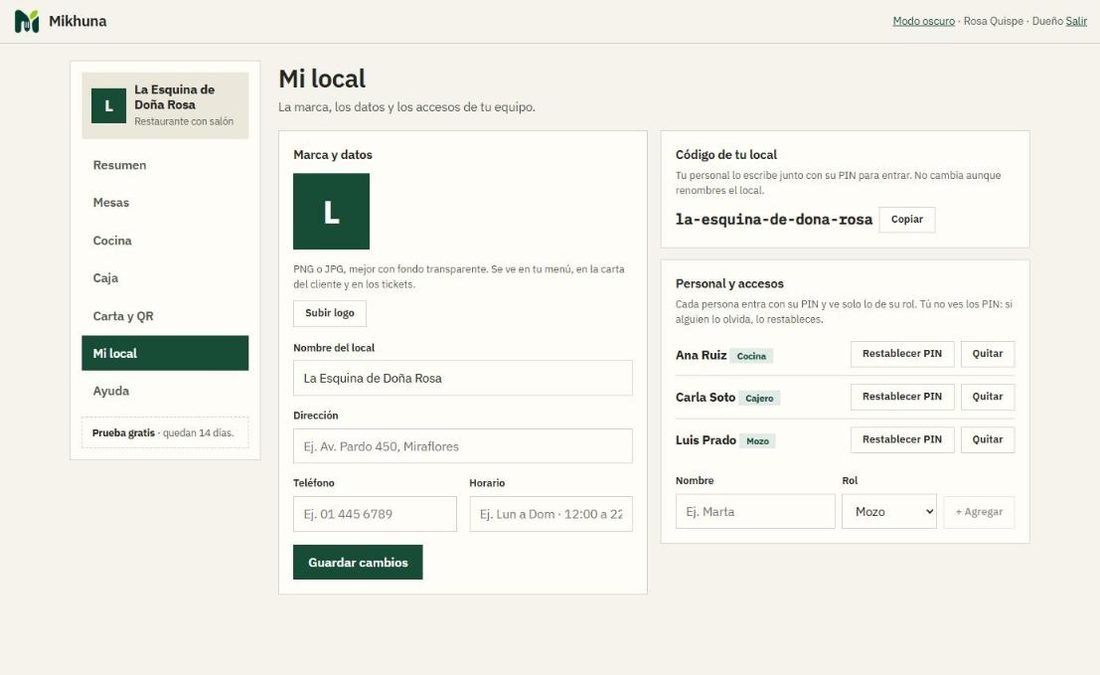This screenshot has height=675, width=1100.
Task: Focus the Horario input field
Action: pos(551,514)
